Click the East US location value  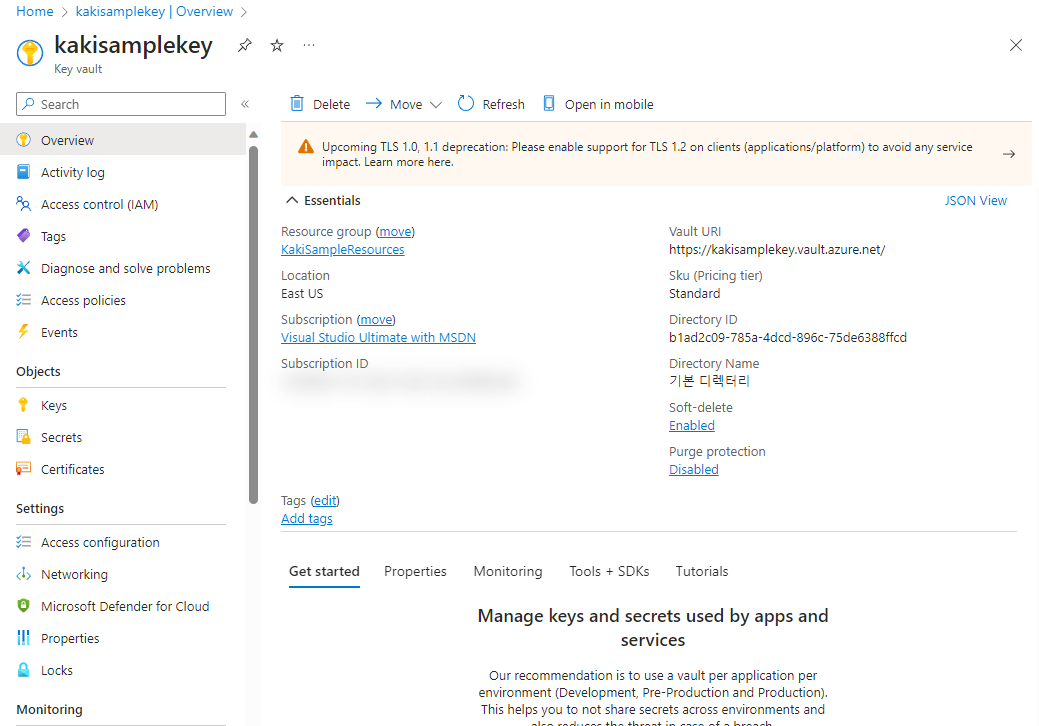[x=302, y=293]
